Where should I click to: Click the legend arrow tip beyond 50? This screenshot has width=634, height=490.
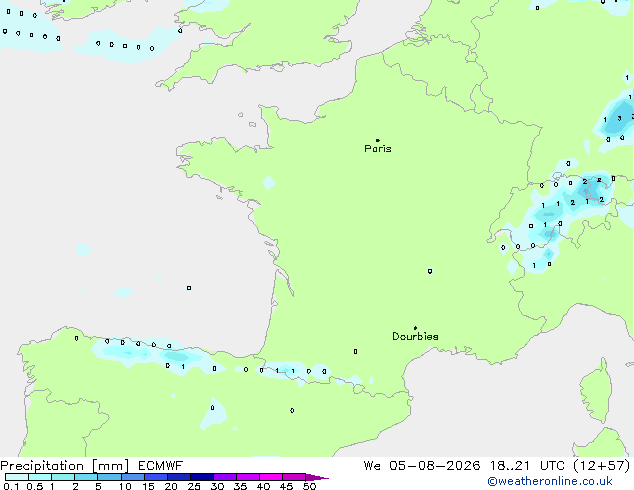point(317,477)
